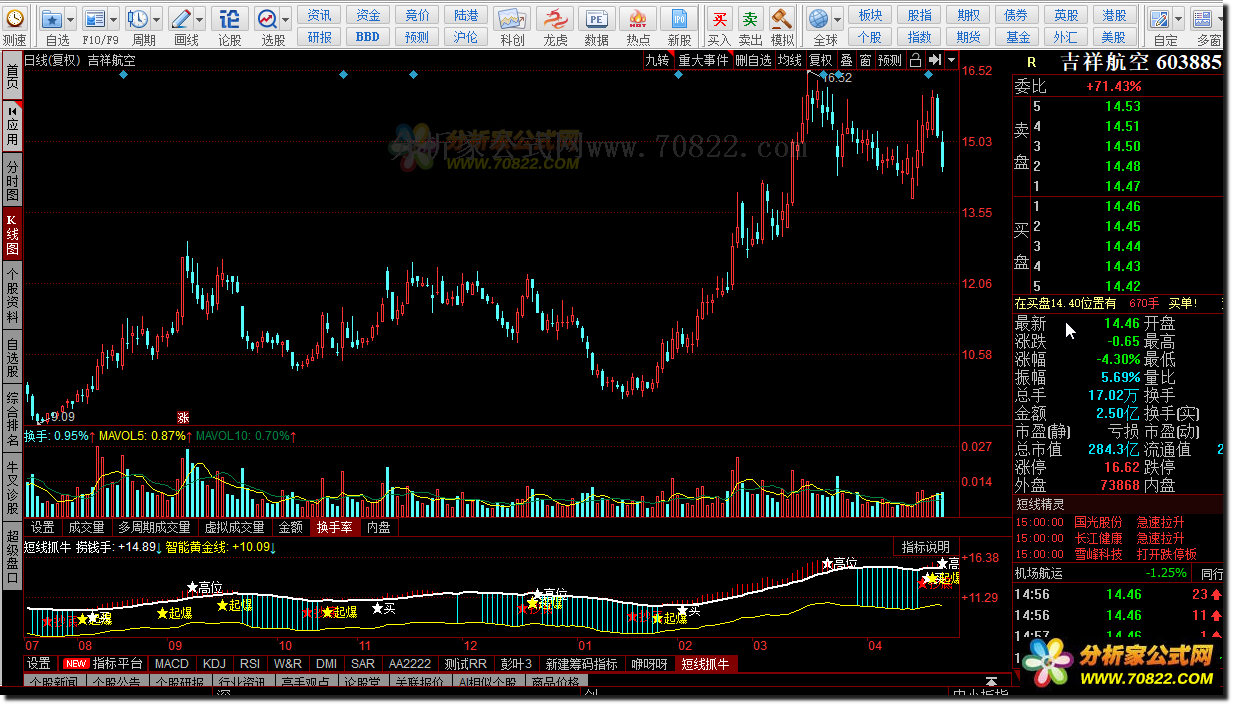This screenshot has height=704, width=1233.
Task: Click the 全球 globe icon
Action: (x=820, y=18)
